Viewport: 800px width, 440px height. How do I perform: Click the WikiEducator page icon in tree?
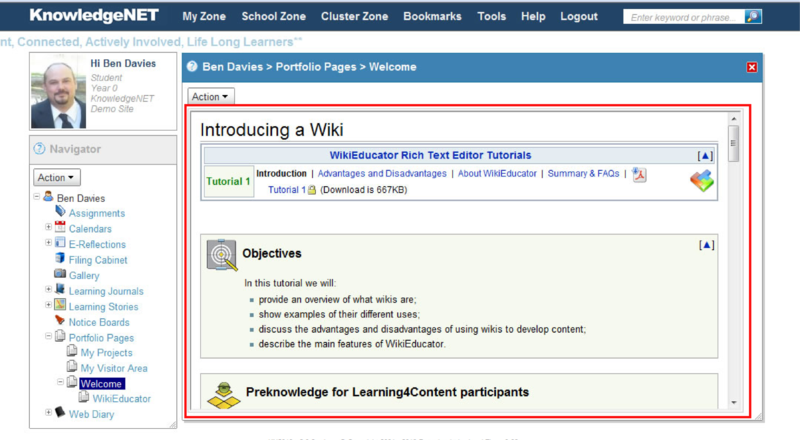coord(84,397)
